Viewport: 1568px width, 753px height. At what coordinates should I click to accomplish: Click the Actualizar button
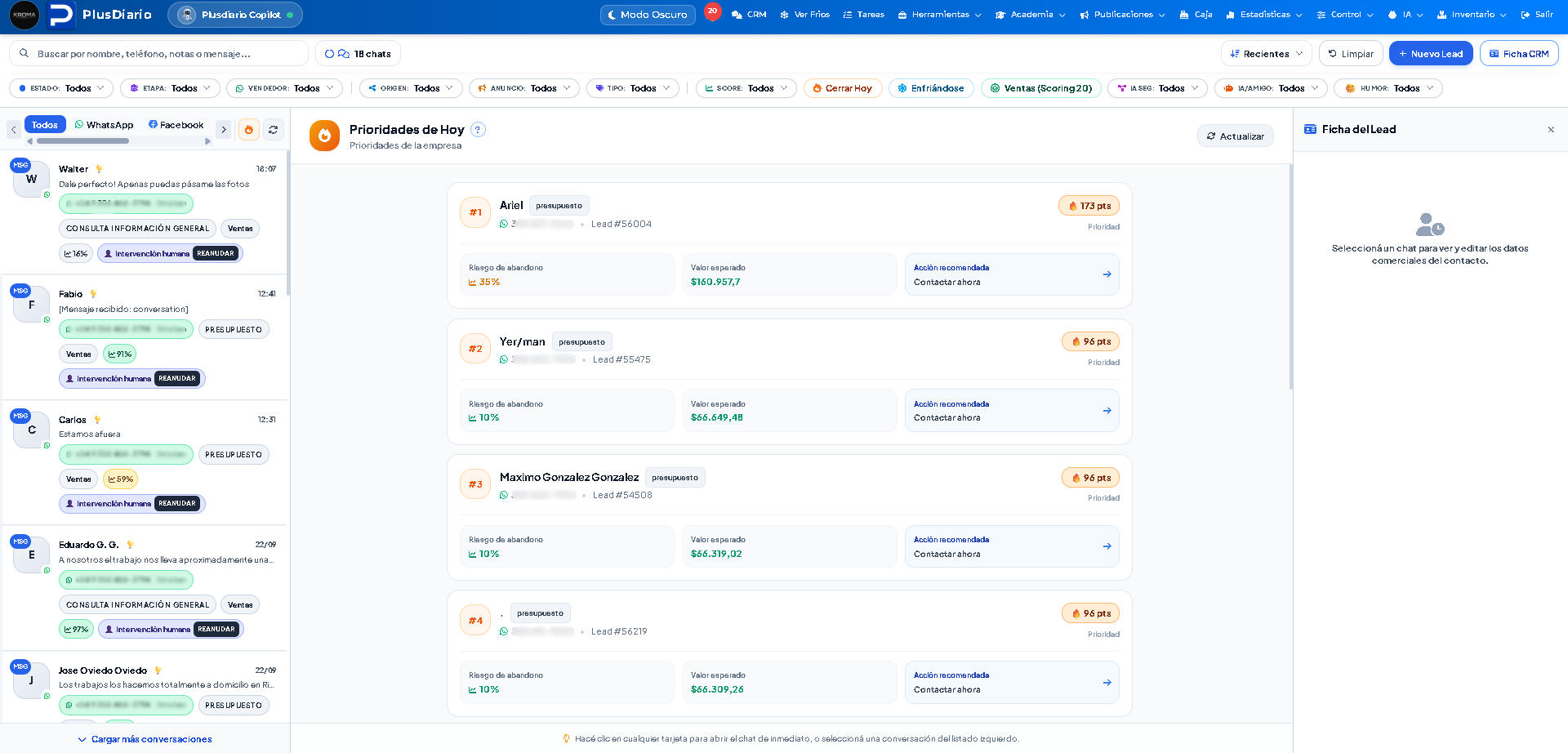tap(1235, 136)
